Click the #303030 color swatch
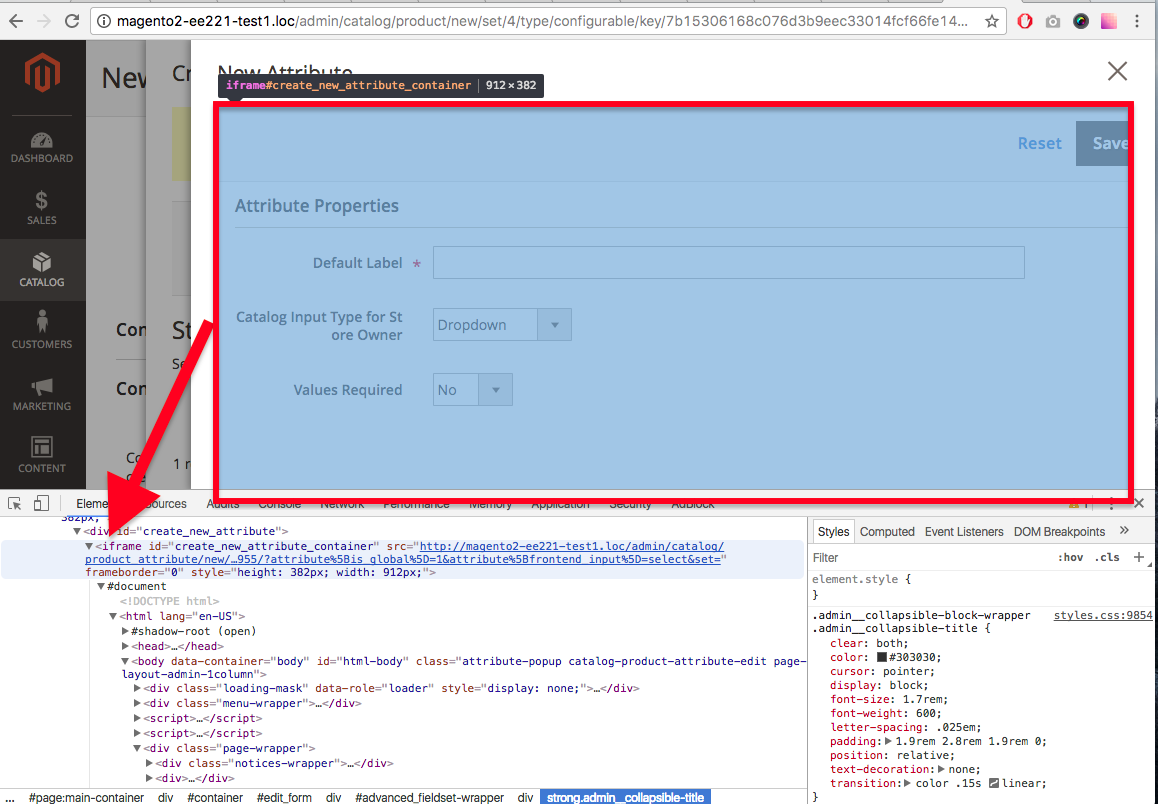The image size is (1158, 804). tap(882, 657)
